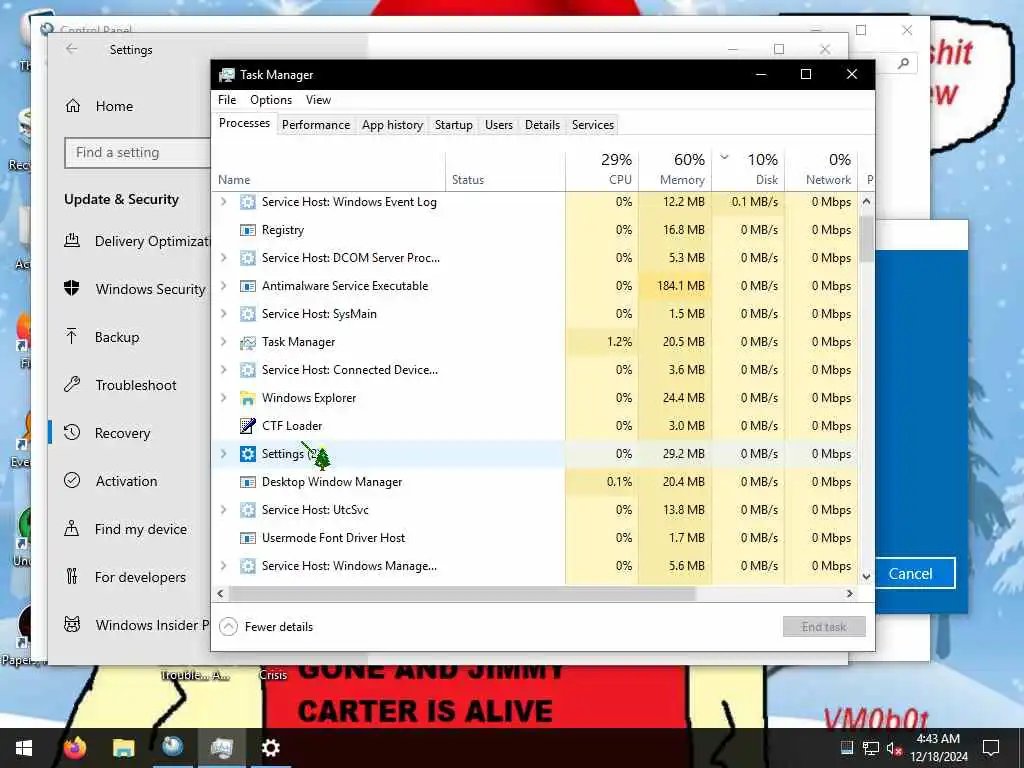Open File Explorer from the taskbar
Image resolution: width=1024 pixels, height=768 pixels.
(x=123, y=748)
